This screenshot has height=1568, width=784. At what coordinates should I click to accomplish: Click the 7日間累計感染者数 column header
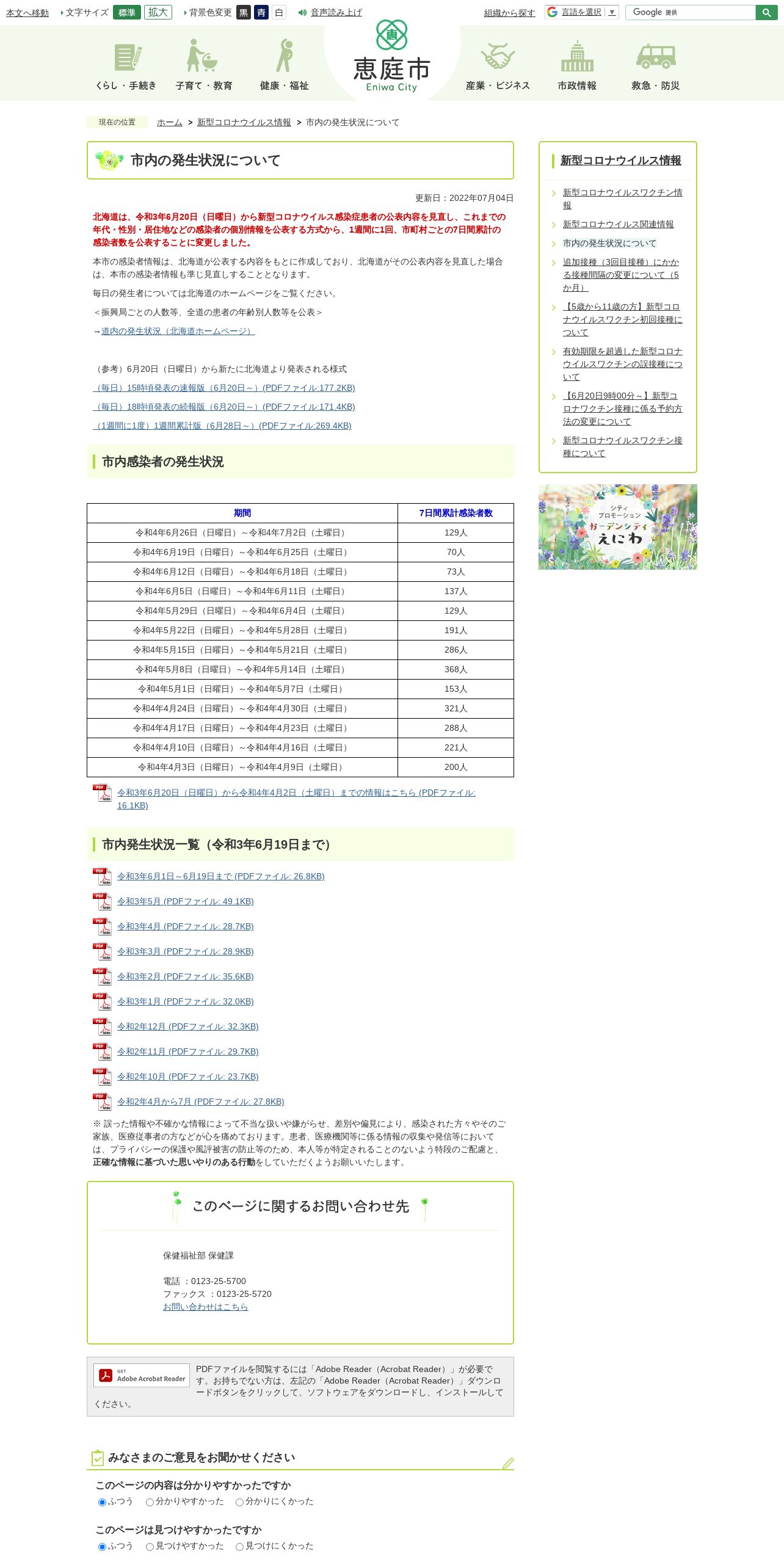coord(456,513)
